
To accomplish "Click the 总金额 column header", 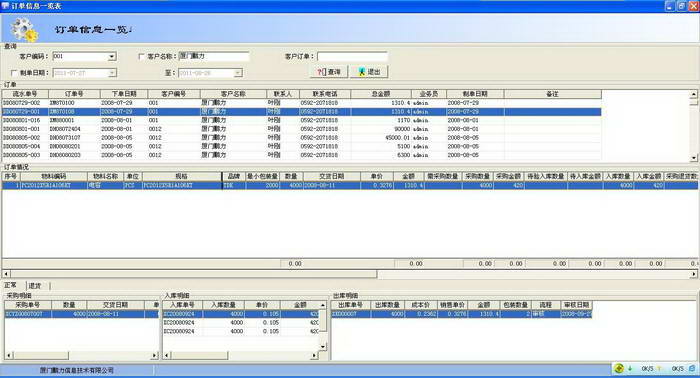I will click(x=380, y=94).
